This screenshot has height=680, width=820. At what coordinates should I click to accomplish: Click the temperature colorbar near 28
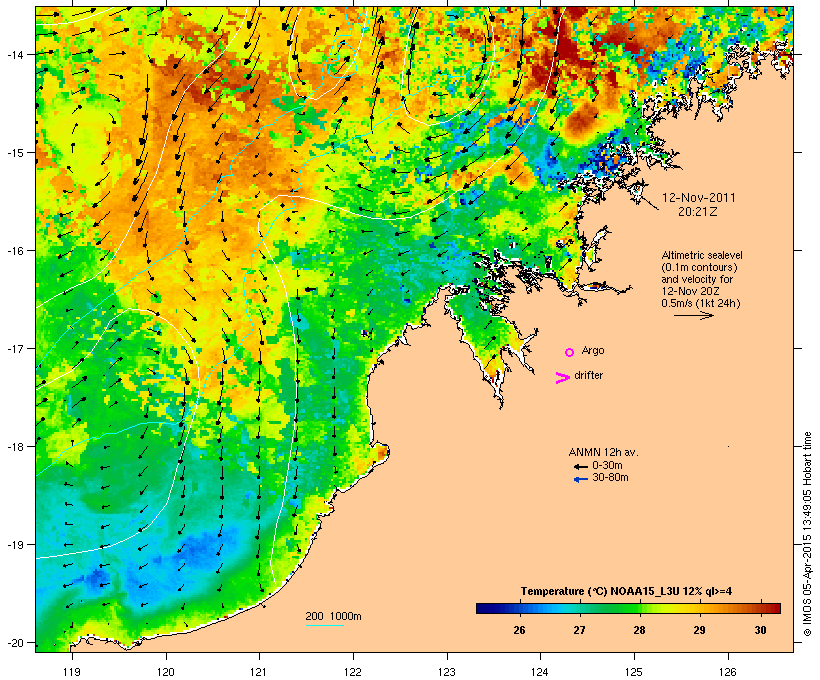click(639, 608)
